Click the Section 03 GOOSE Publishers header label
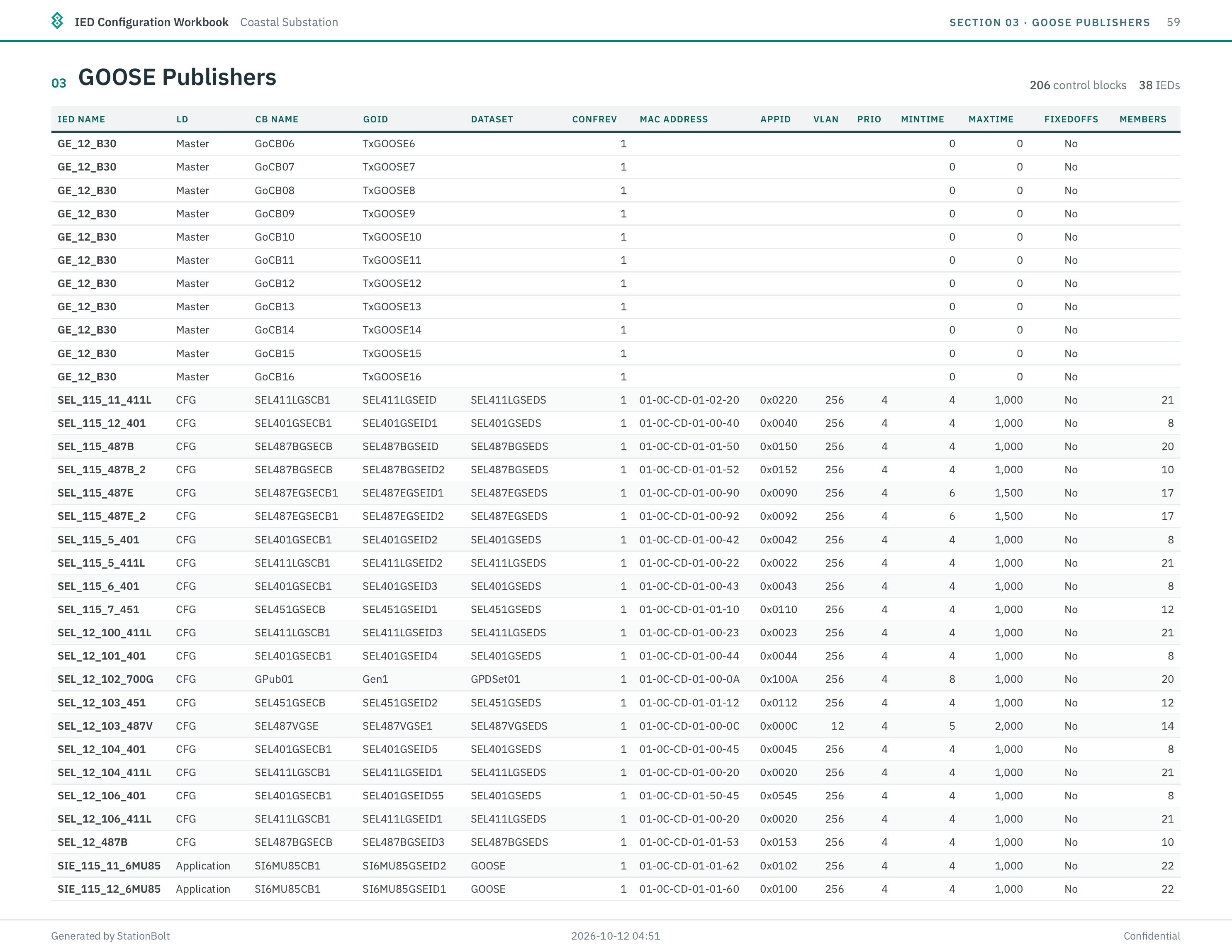1232x952 pixels. 1049,22
